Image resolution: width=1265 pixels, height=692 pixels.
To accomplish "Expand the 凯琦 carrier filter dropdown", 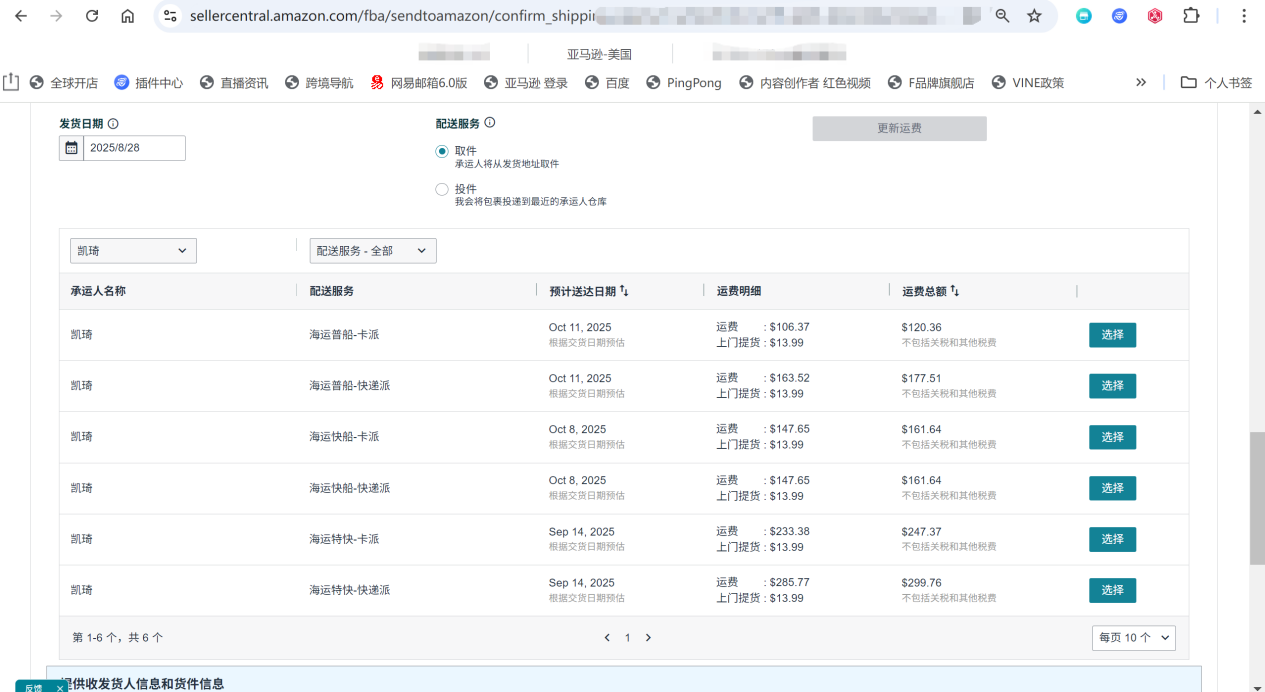I will pyautogui.click(x=133, y=251).
